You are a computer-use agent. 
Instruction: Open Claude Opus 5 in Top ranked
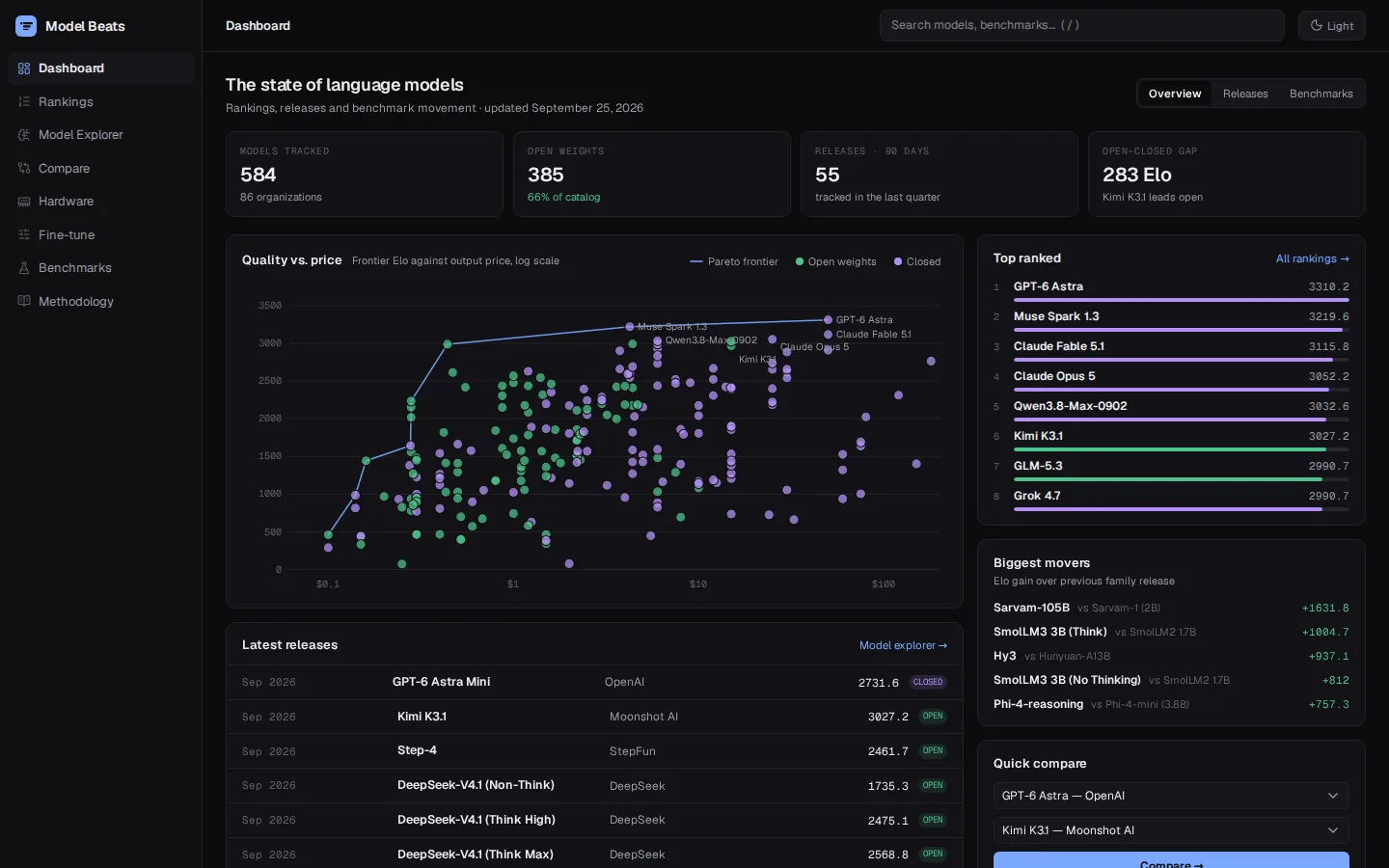click(1171, 379)
